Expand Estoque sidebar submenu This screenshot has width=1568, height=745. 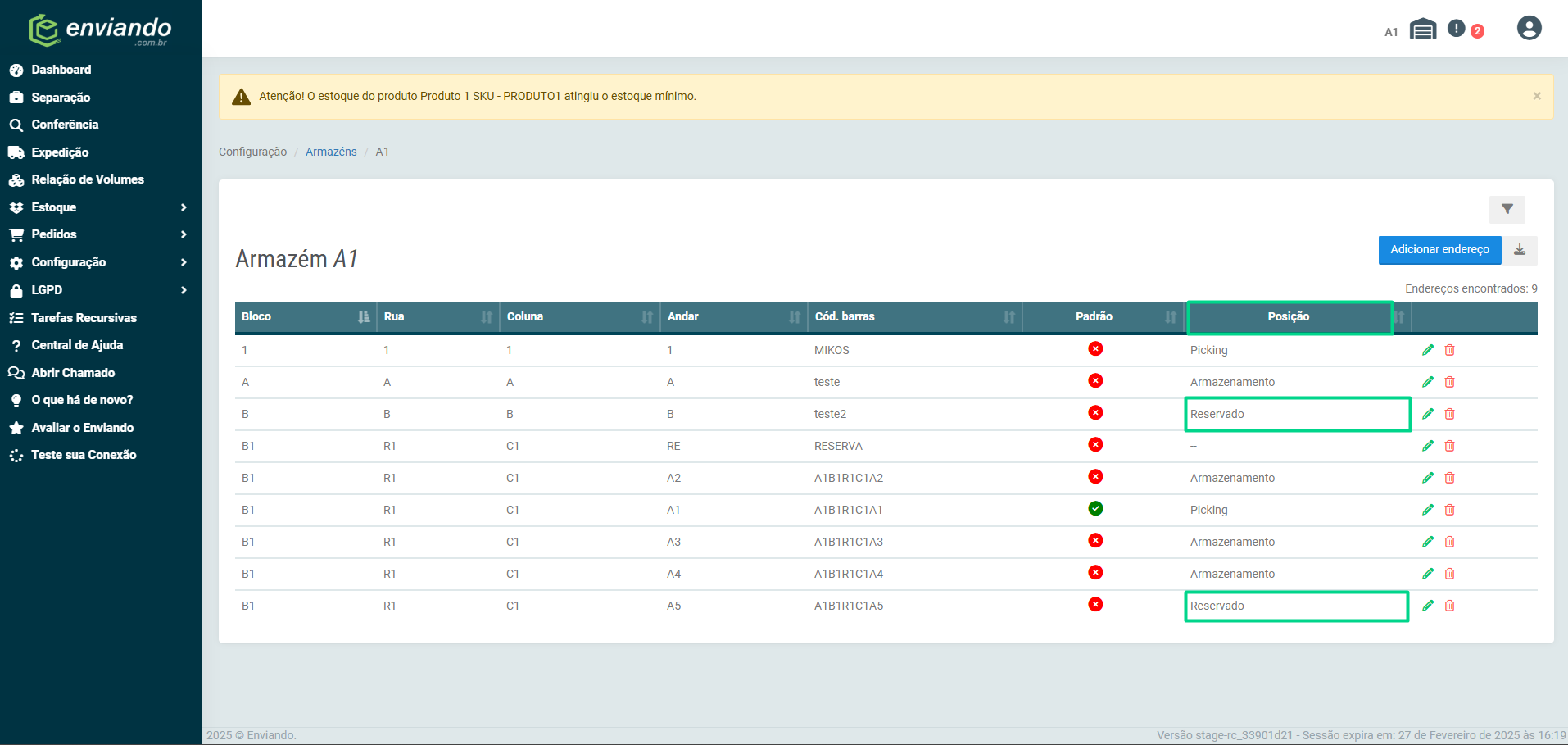click(101, 207)
